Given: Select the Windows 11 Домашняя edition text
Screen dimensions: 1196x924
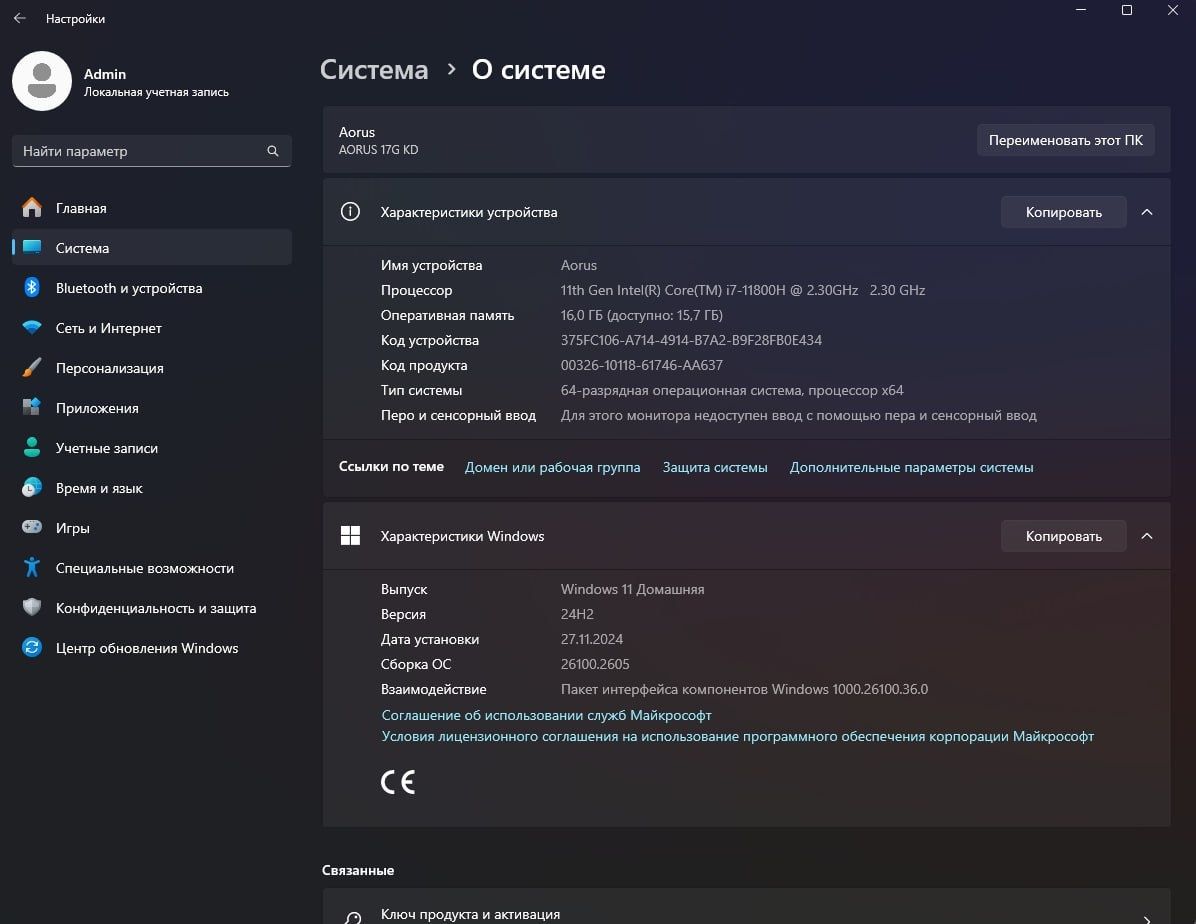Looking at the screenshot, I should click(x=632, y=589).
